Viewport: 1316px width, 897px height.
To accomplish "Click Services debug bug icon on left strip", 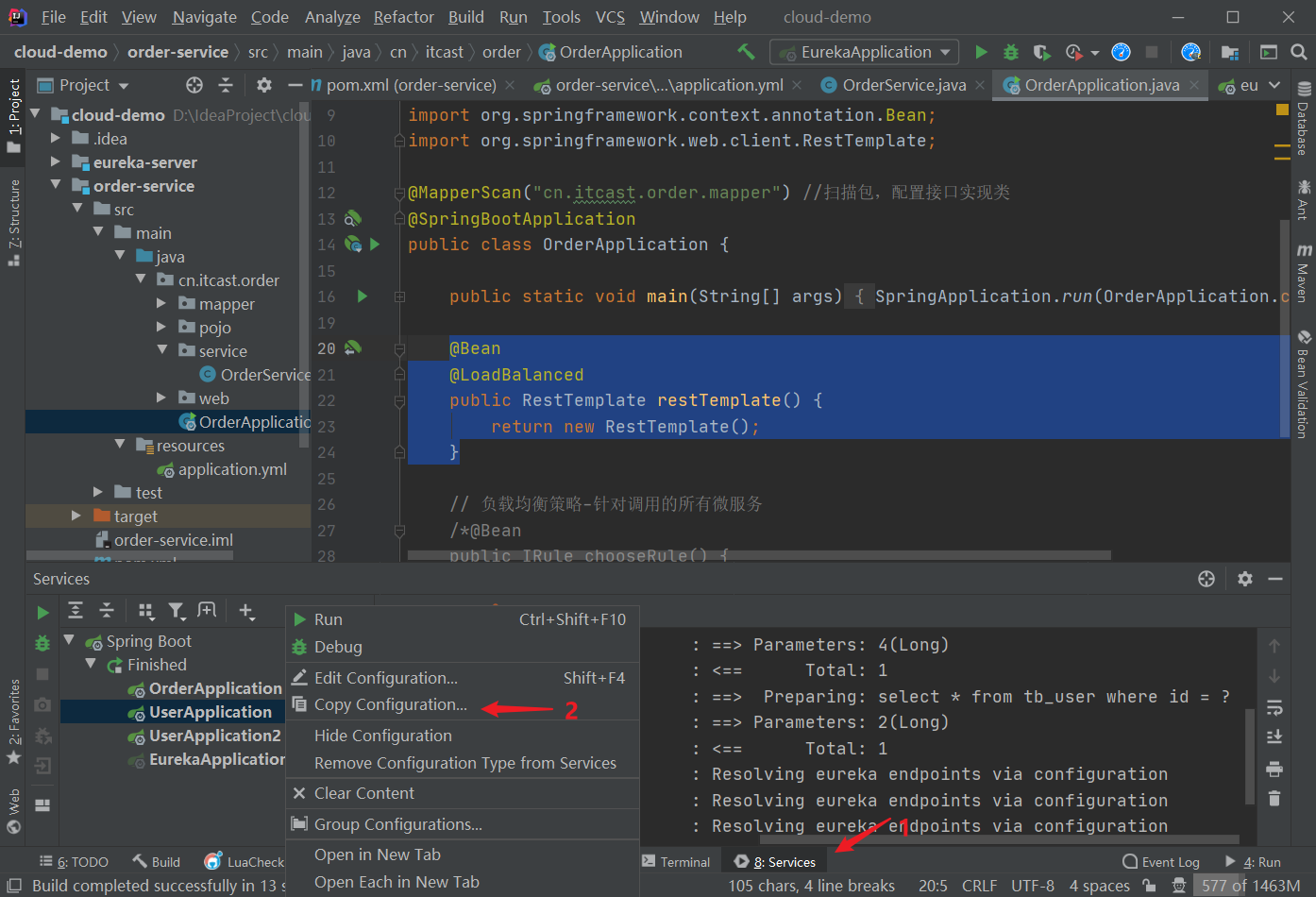I will 42,644.
